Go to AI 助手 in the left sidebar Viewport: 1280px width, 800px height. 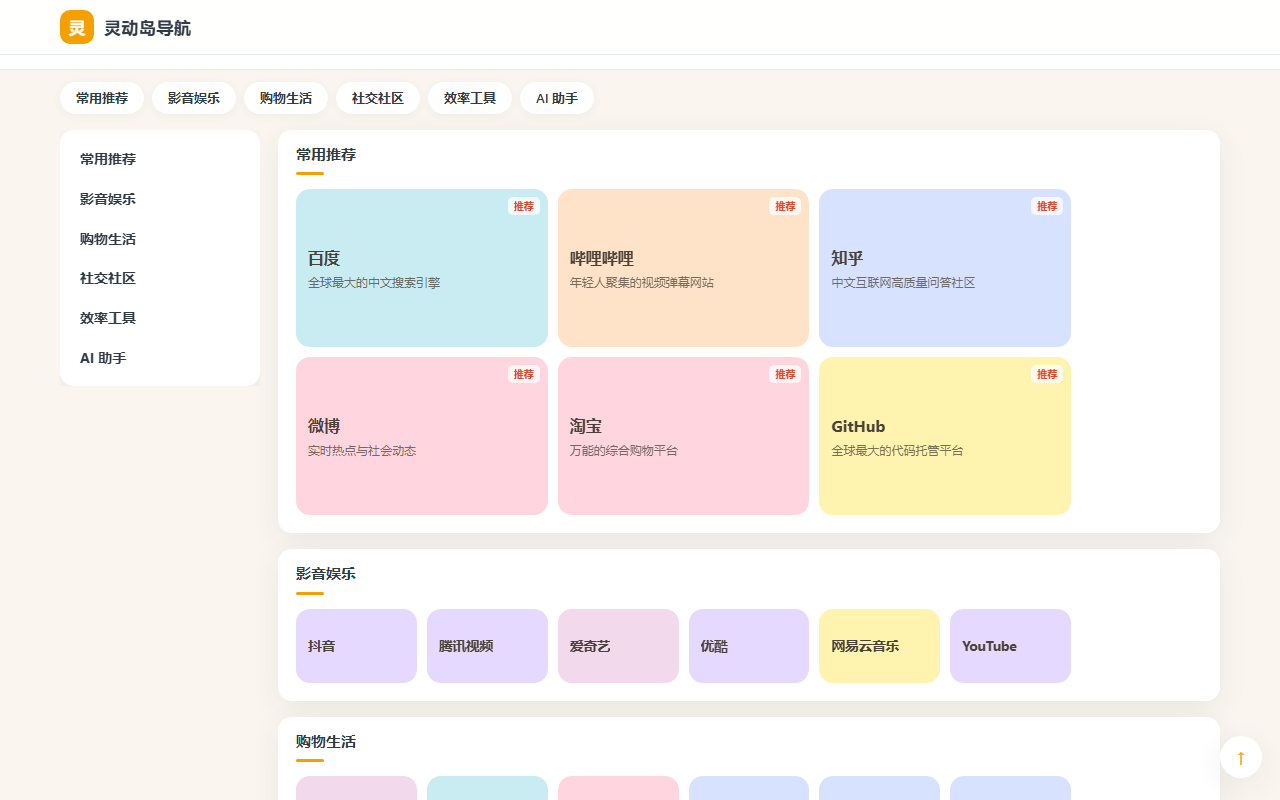click(160, 358)
